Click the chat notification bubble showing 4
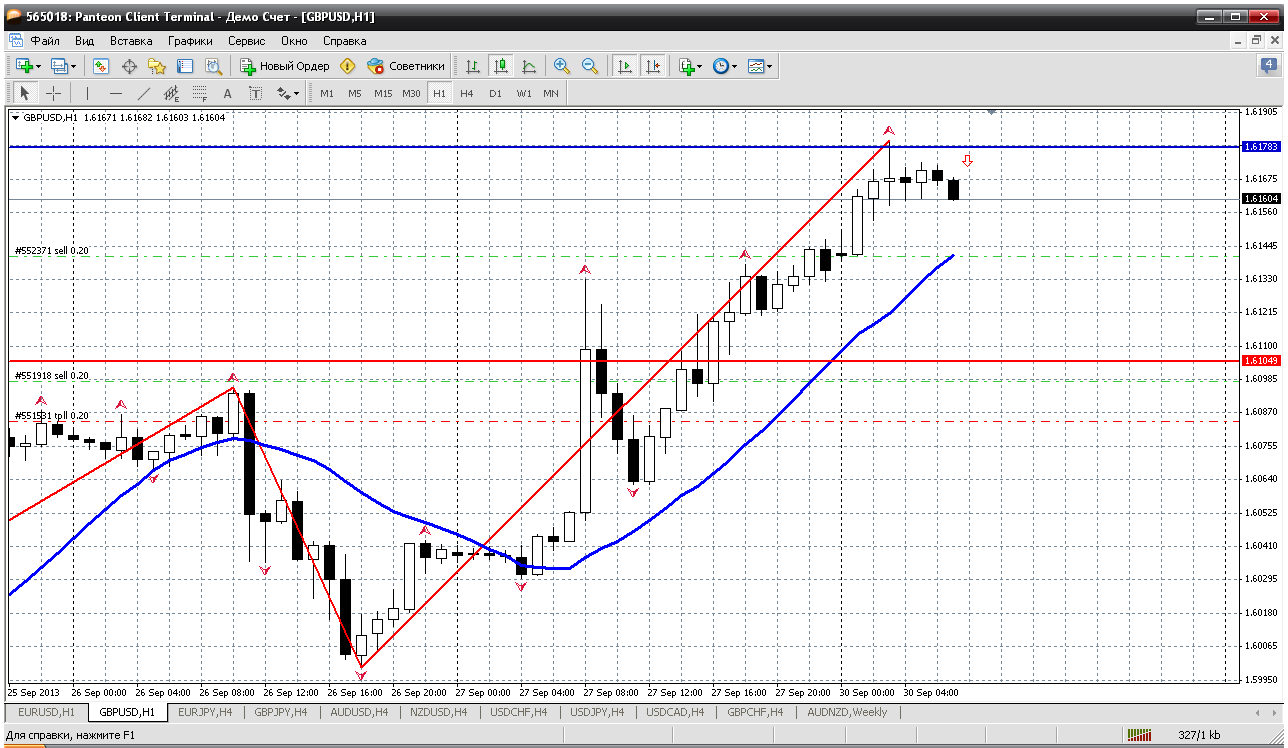The width and height of the screenshot is (1288, 748). (1268, 66)
